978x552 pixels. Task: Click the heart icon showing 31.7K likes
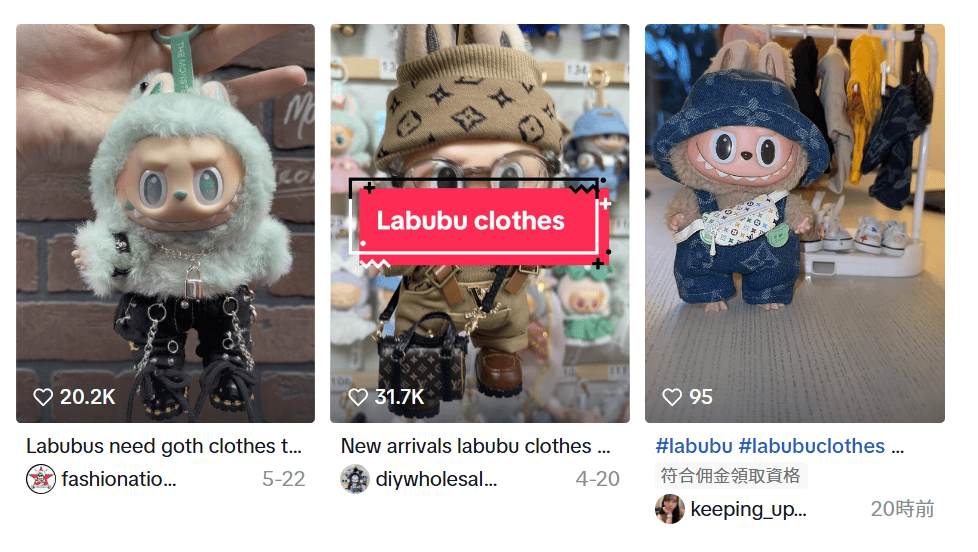pyautogui.click(x=358, y=397)
